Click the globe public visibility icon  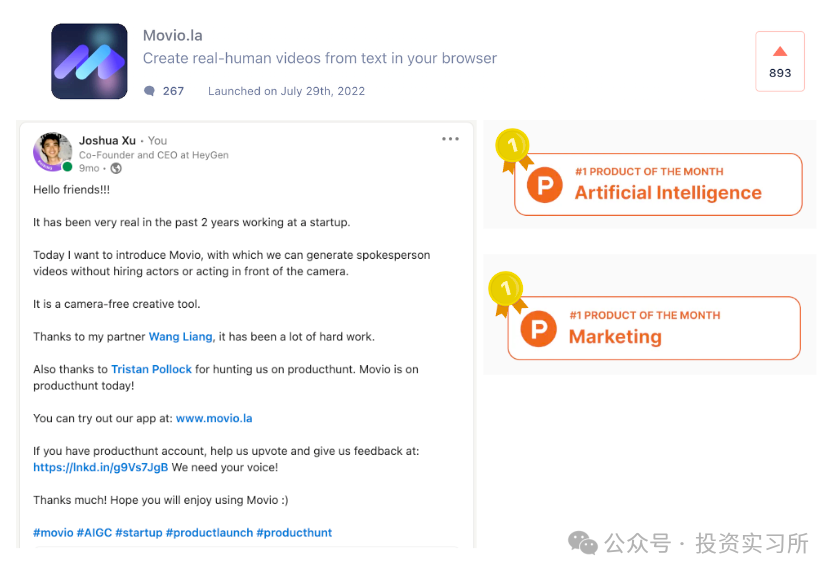tap(116, 168)
